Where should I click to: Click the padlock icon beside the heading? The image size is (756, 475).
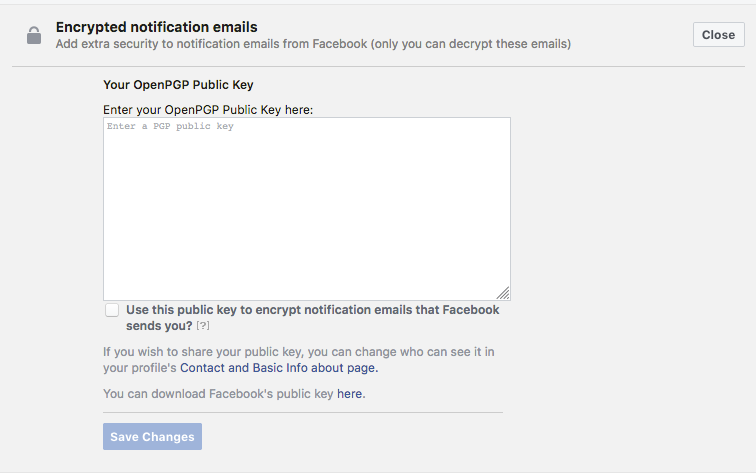pyautogui.click(x=34, y=35)
